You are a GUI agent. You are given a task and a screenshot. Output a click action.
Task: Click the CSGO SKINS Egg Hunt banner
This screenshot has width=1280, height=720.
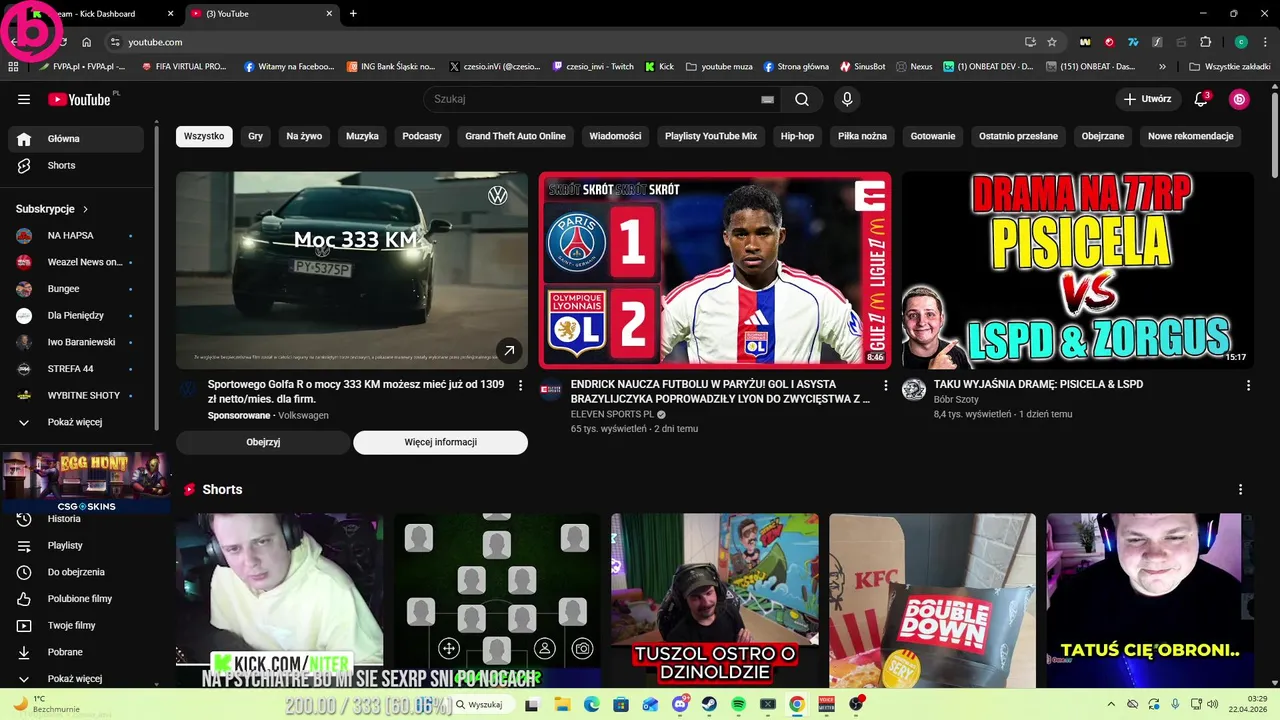[84, 482]
